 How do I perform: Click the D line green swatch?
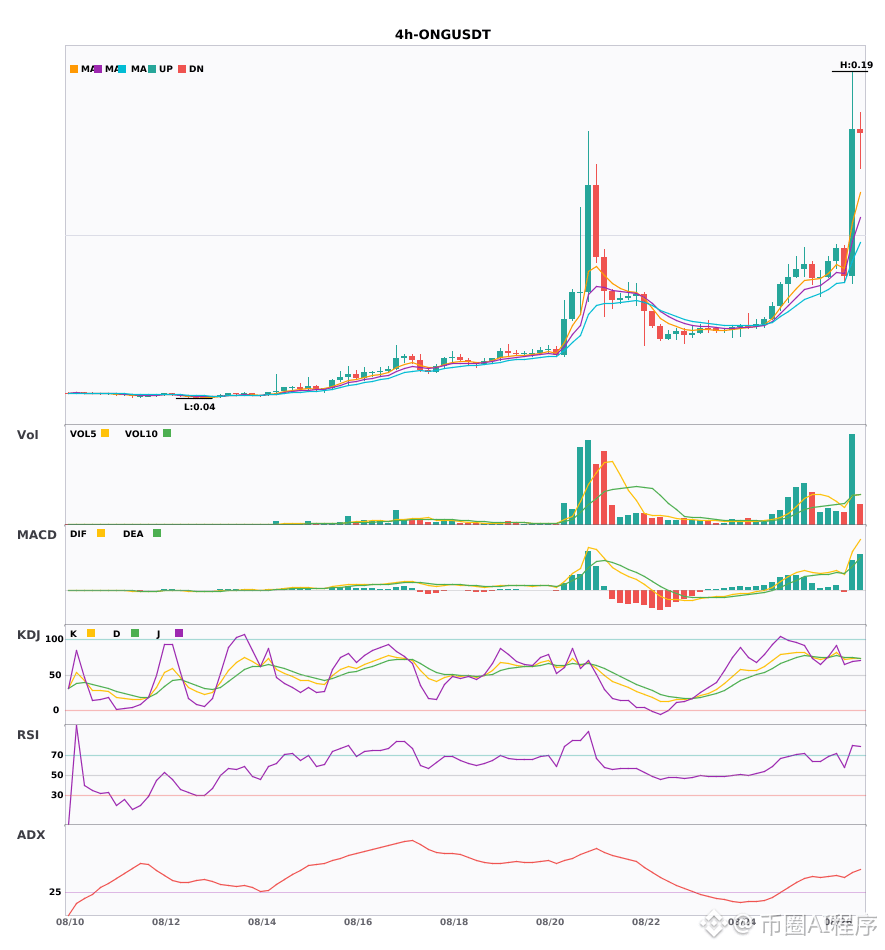point(135,633)
